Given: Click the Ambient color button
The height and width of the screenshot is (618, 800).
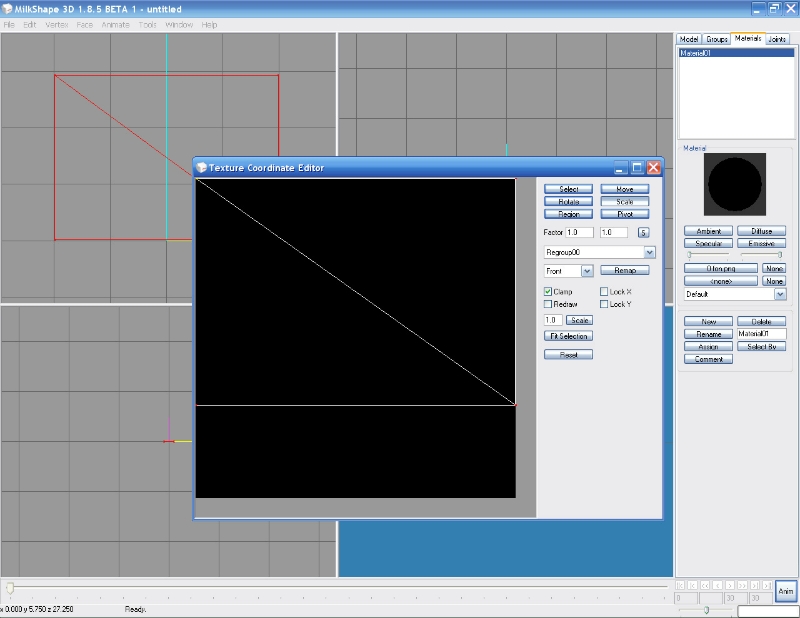Looking at the screenshot, I should coord(708,231).
